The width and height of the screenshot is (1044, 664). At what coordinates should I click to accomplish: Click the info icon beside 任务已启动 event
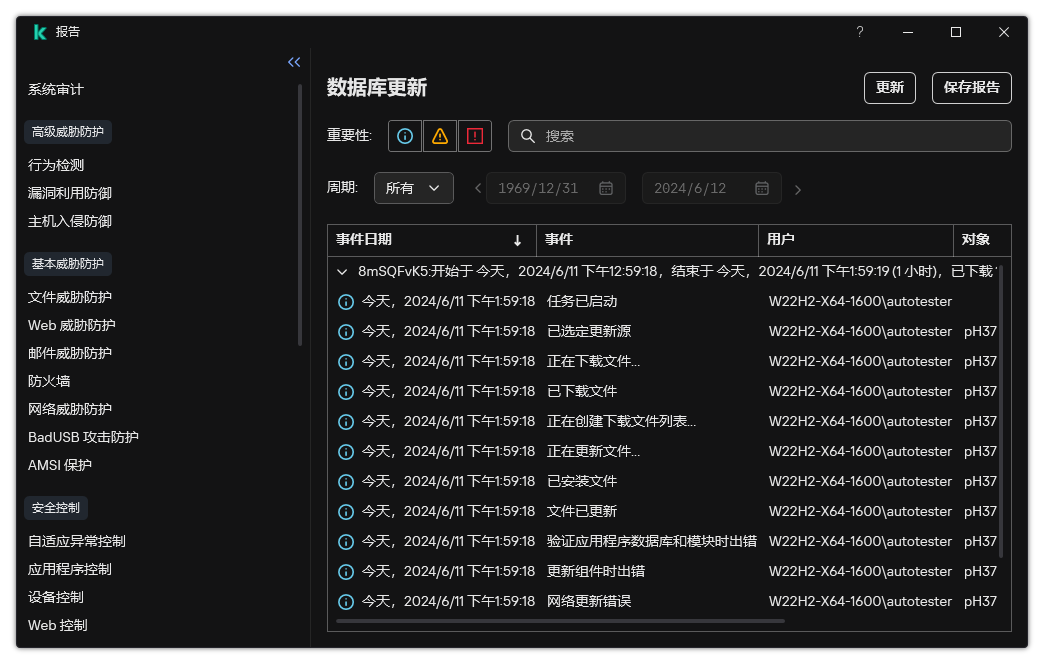346,301
